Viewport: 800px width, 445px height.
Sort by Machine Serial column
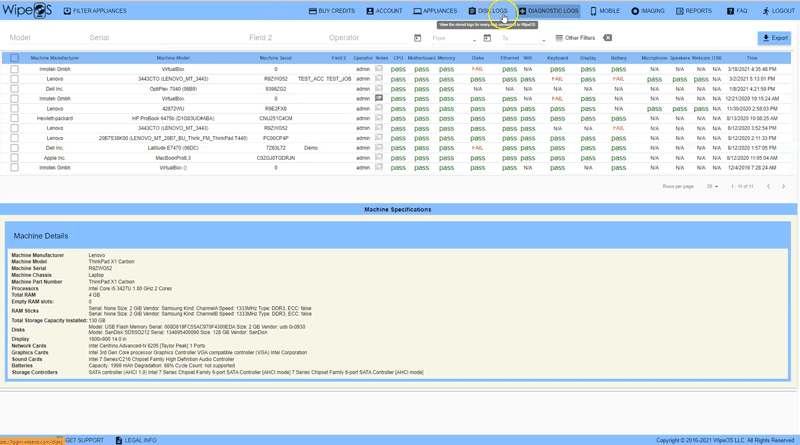[276, 58]
